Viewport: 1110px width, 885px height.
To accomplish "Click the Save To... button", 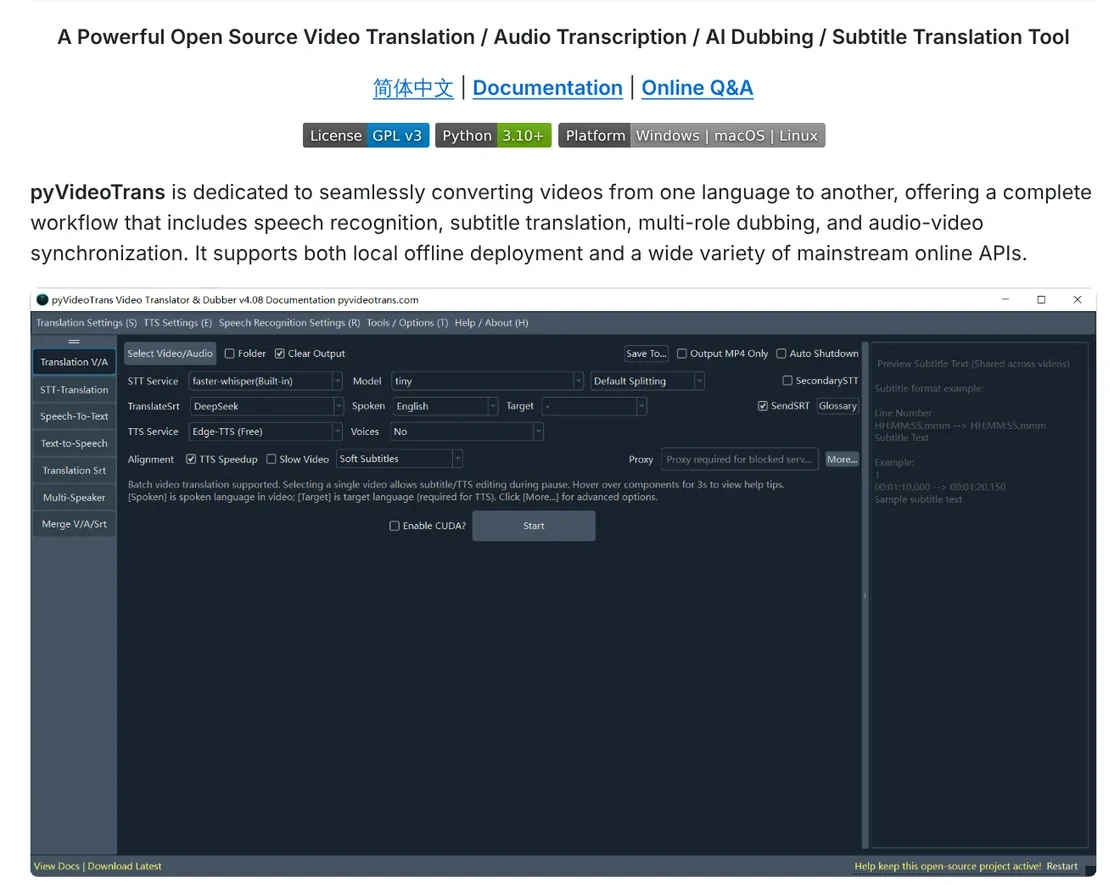I will coord(646,353).
